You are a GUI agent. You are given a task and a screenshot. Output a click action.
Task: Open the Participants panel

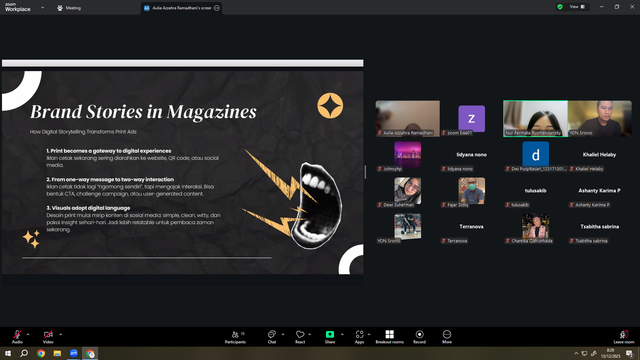(236, 337)
